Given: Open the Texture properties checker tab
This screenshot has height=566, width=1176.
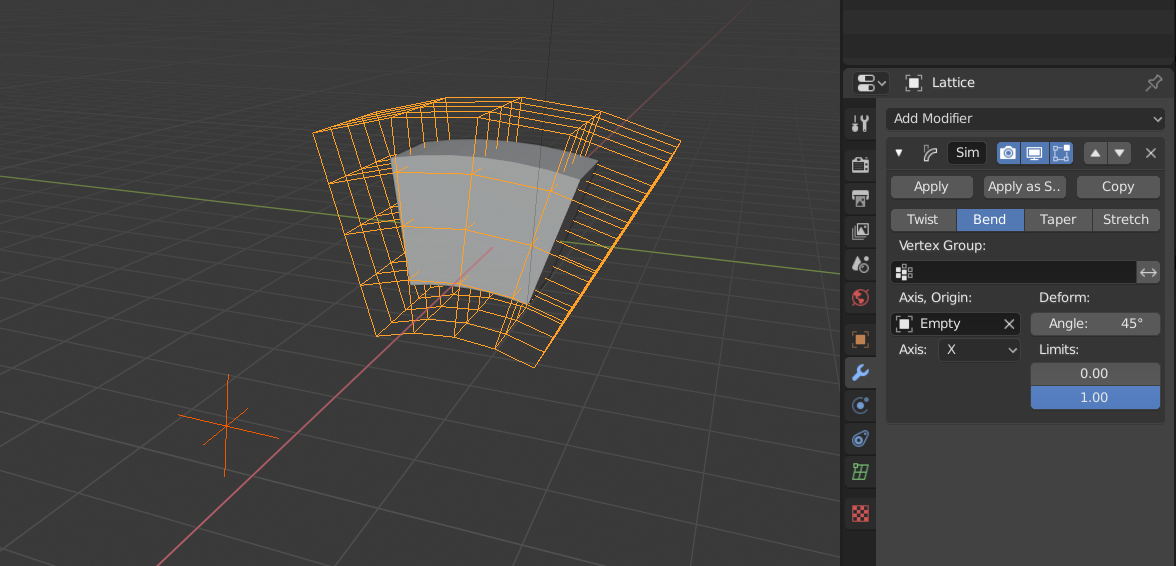Looking at the screenshot, I should pos(860,514).
